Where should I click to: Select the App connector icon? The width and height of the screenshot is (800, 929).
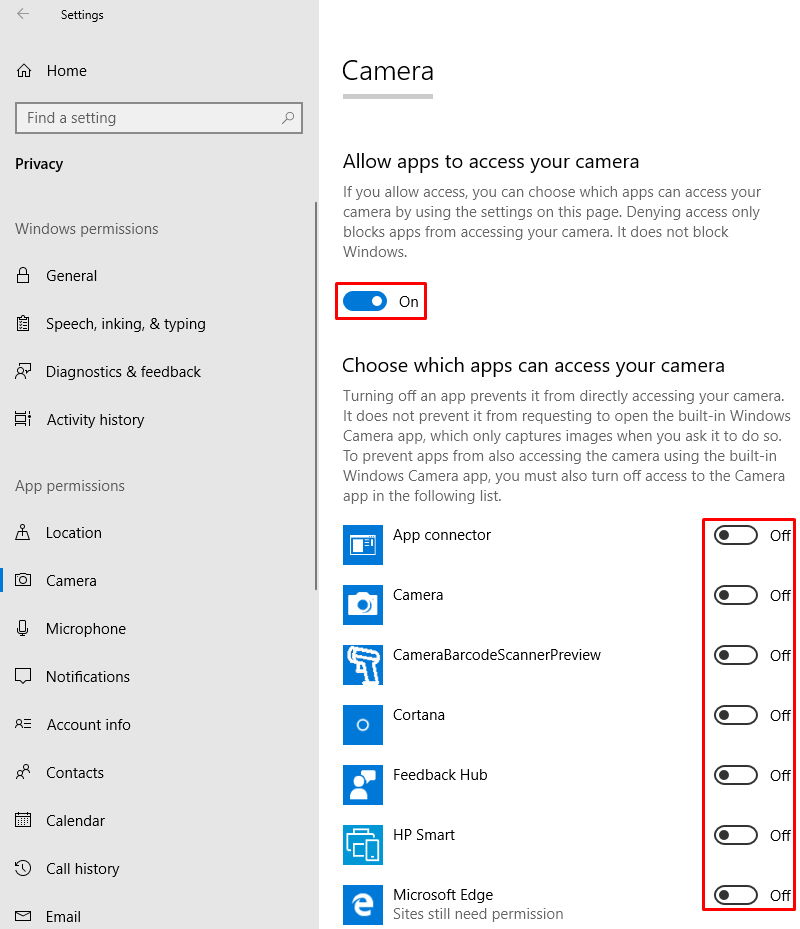pyautogui.click(x=362, y=545)
